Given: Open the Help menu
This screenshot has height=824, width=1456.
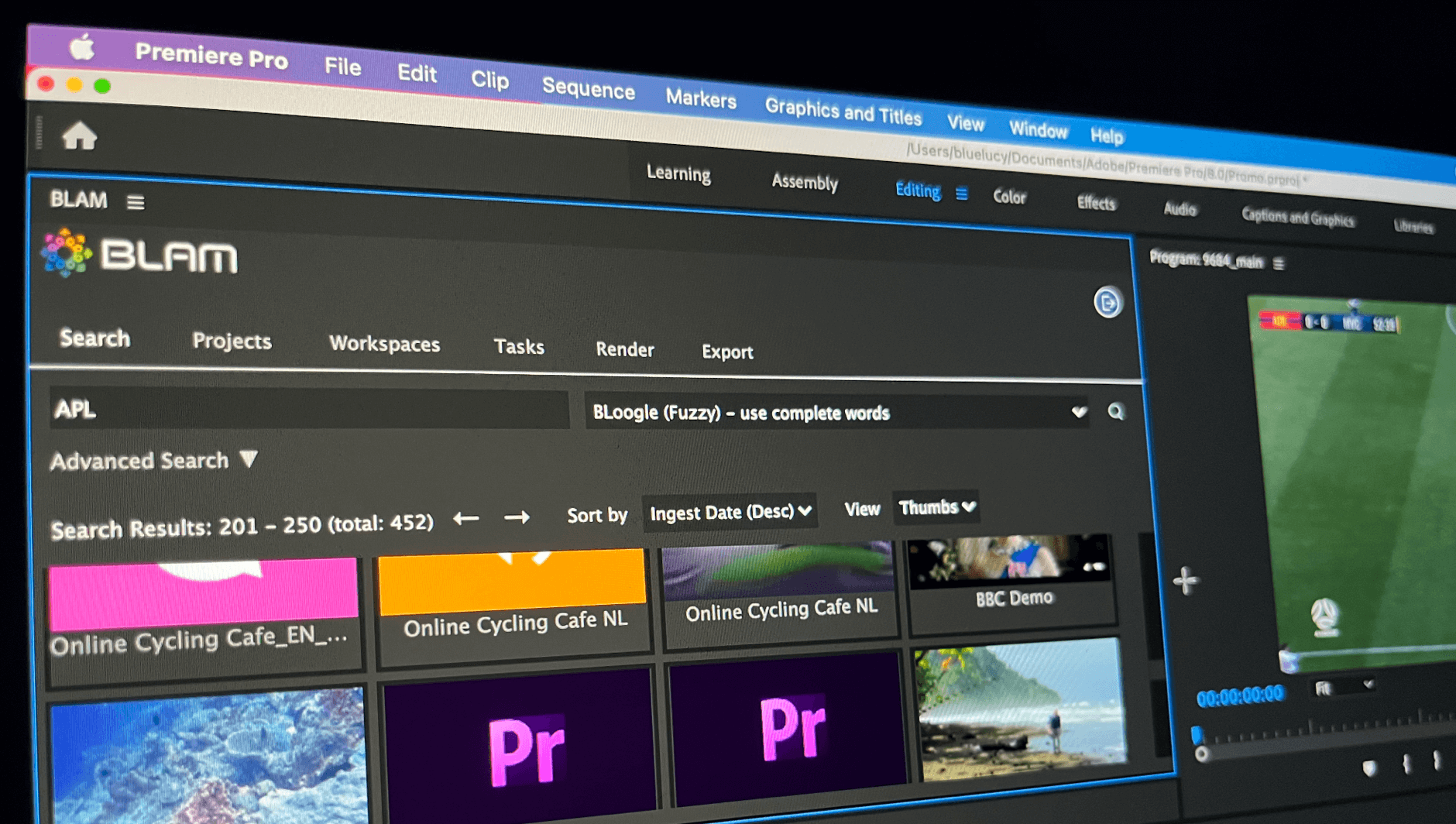Looking at the screenshot, I should coord(1107,136).
